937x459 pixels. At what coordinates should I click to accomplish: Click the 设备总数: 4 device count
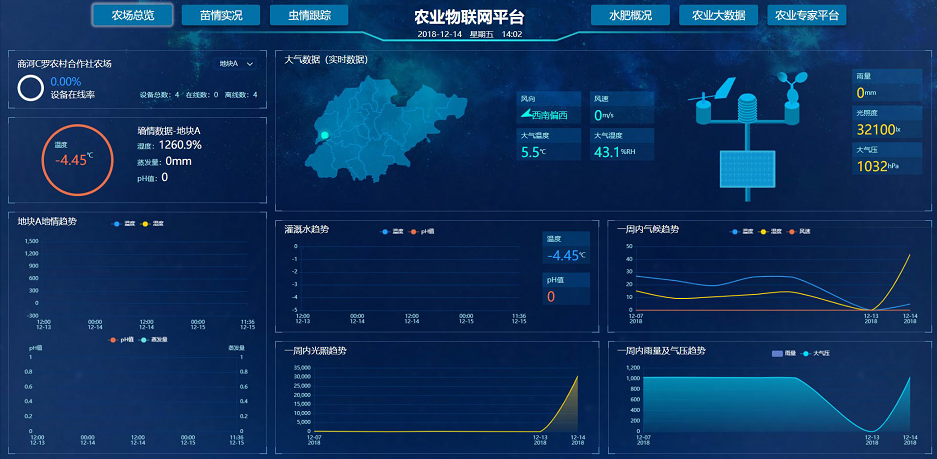tap(160, 94)
